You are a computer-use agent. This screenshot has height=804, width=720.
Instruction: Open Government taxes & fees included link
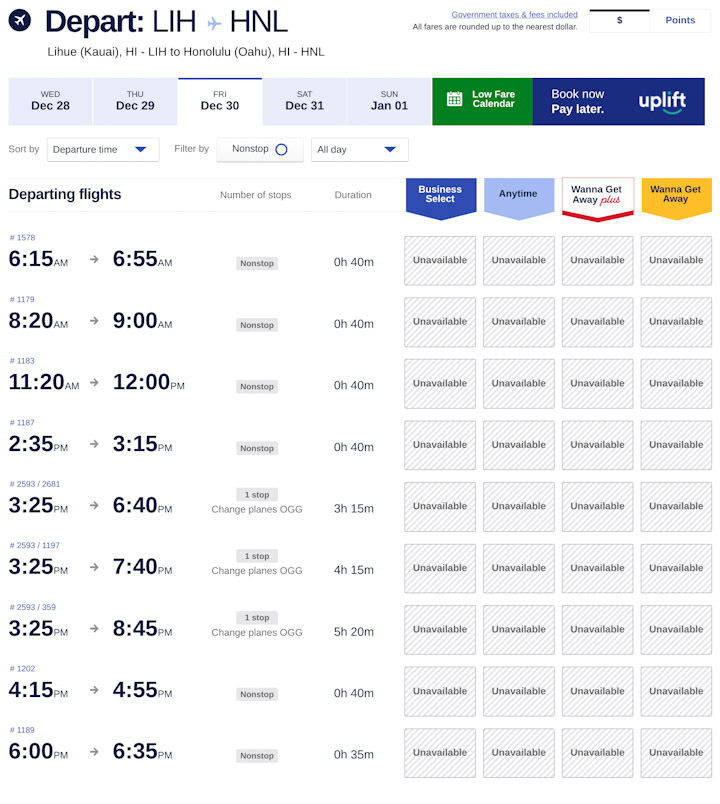tap(514, 15)
